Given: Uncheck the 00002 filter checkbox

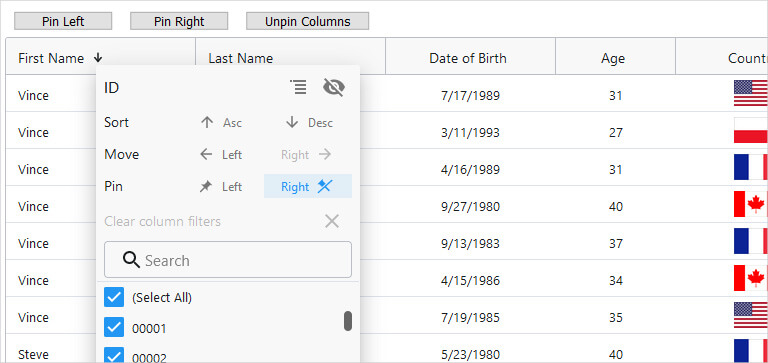Looking at the screenshot, I should point(114,356).
